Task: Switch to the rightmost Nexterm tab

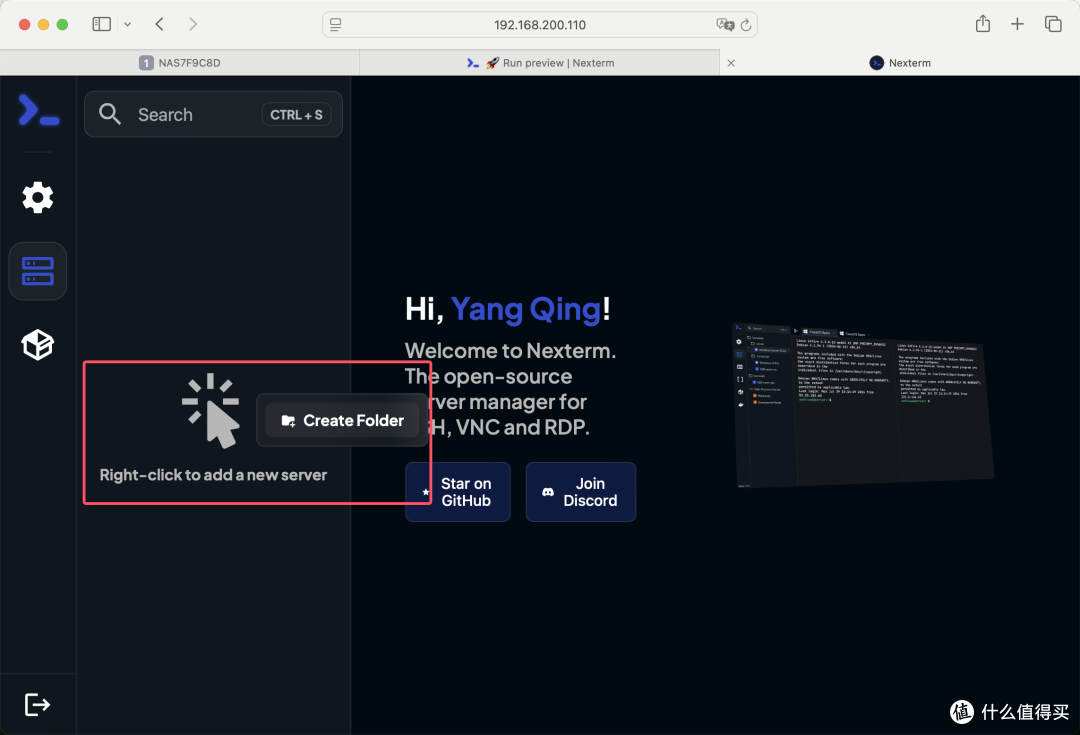Action: [x=900, y=62]
